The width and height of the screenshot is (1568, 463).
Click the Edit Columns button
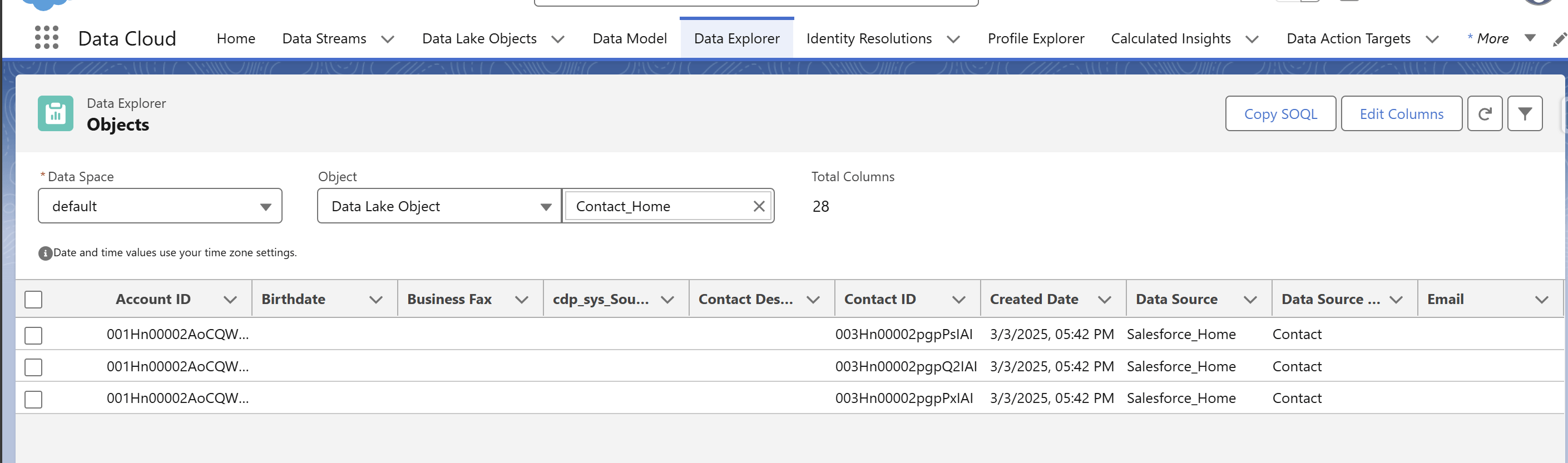click(1401, 114)
